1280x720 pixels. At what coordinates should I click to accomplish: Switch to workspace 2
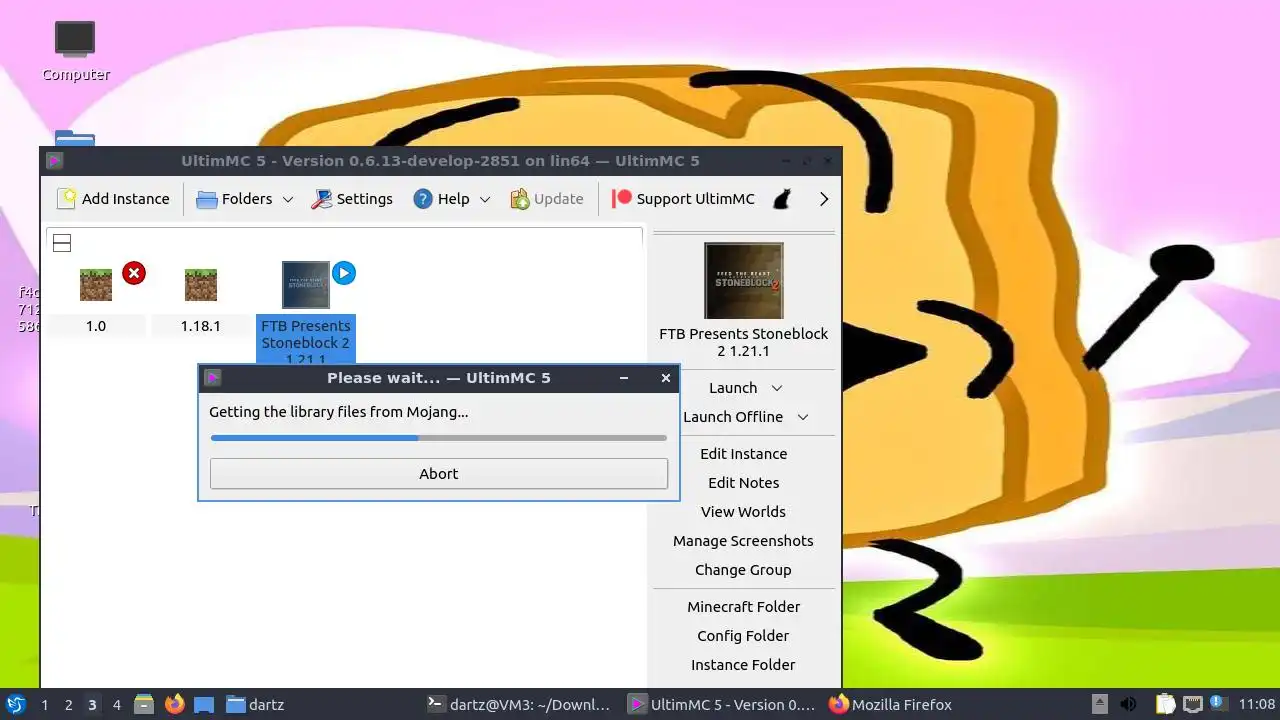pos(68,705)
